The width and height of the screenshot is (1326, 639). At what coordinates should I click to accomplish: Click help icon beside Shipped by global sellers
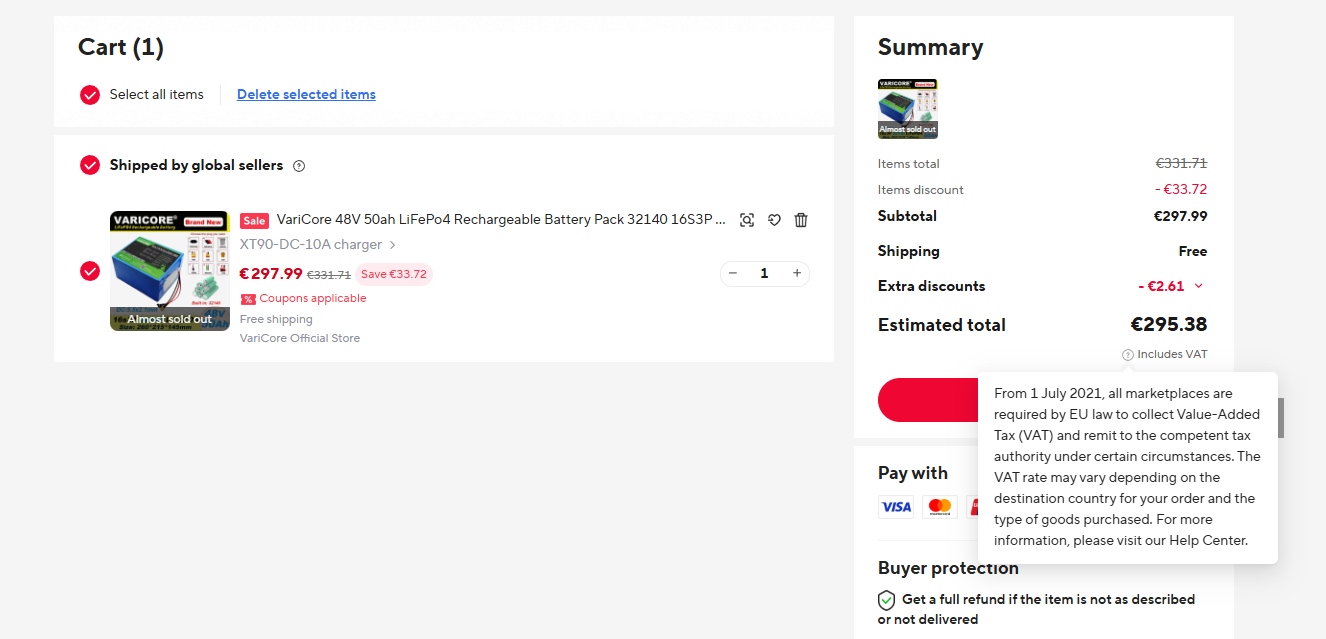pos(299,166)
